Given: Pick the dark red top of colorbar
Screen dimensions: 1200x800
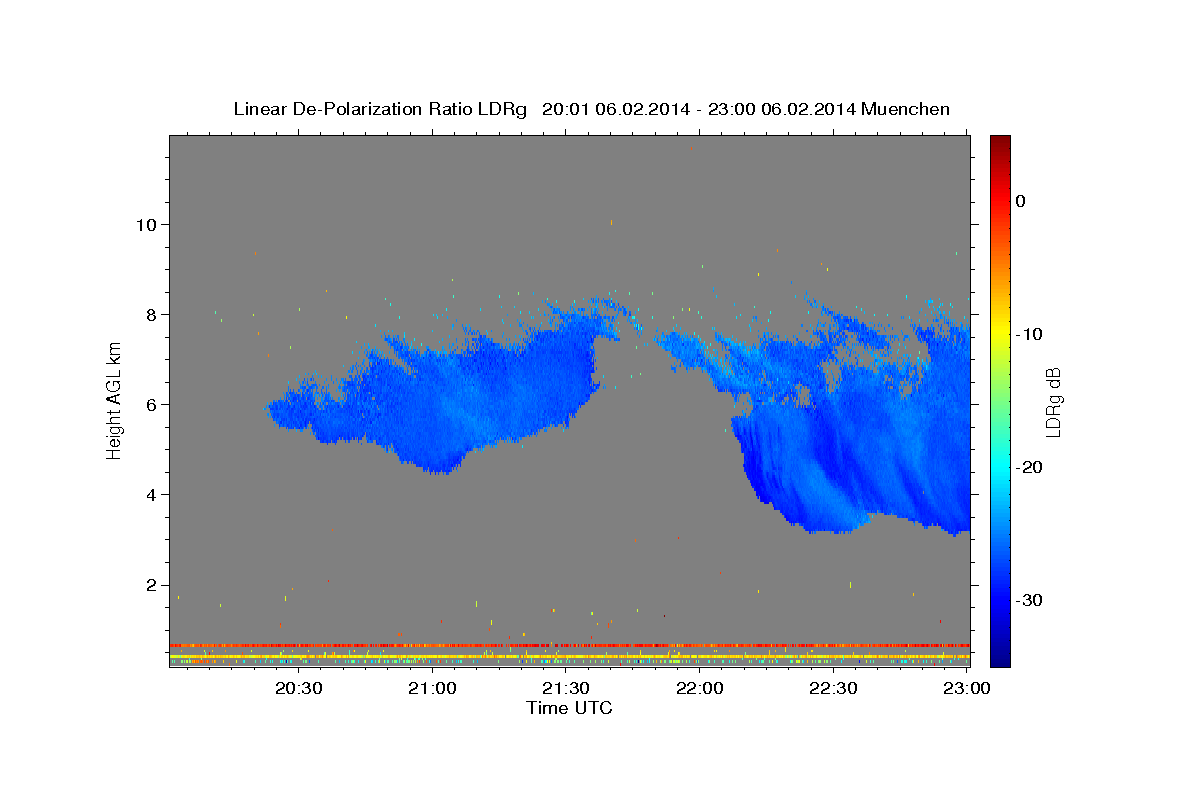Looking at the screenshot, I should coord(1000,142).
